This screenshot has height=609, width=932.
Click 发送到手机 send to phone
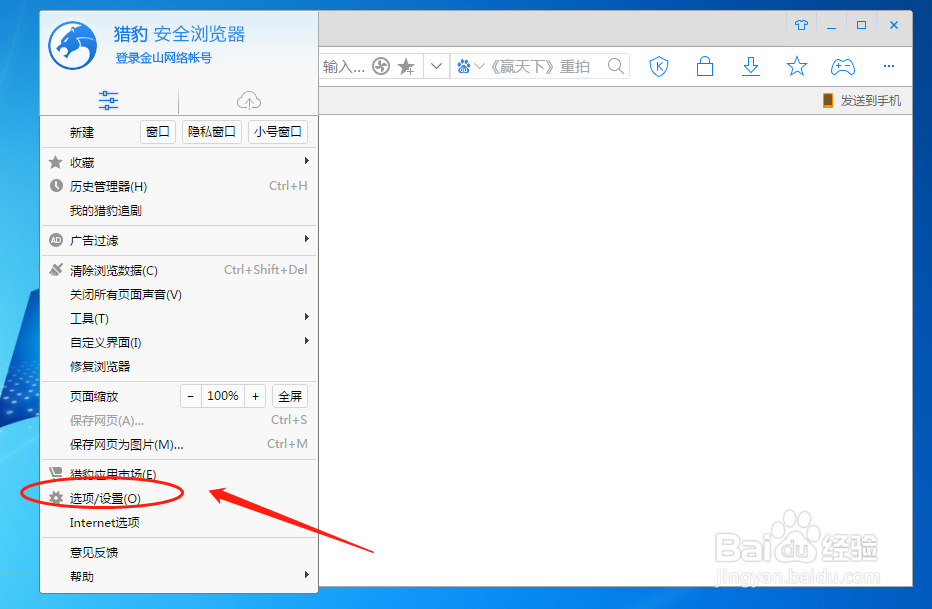pyautogui.click(x=862, y=100)
